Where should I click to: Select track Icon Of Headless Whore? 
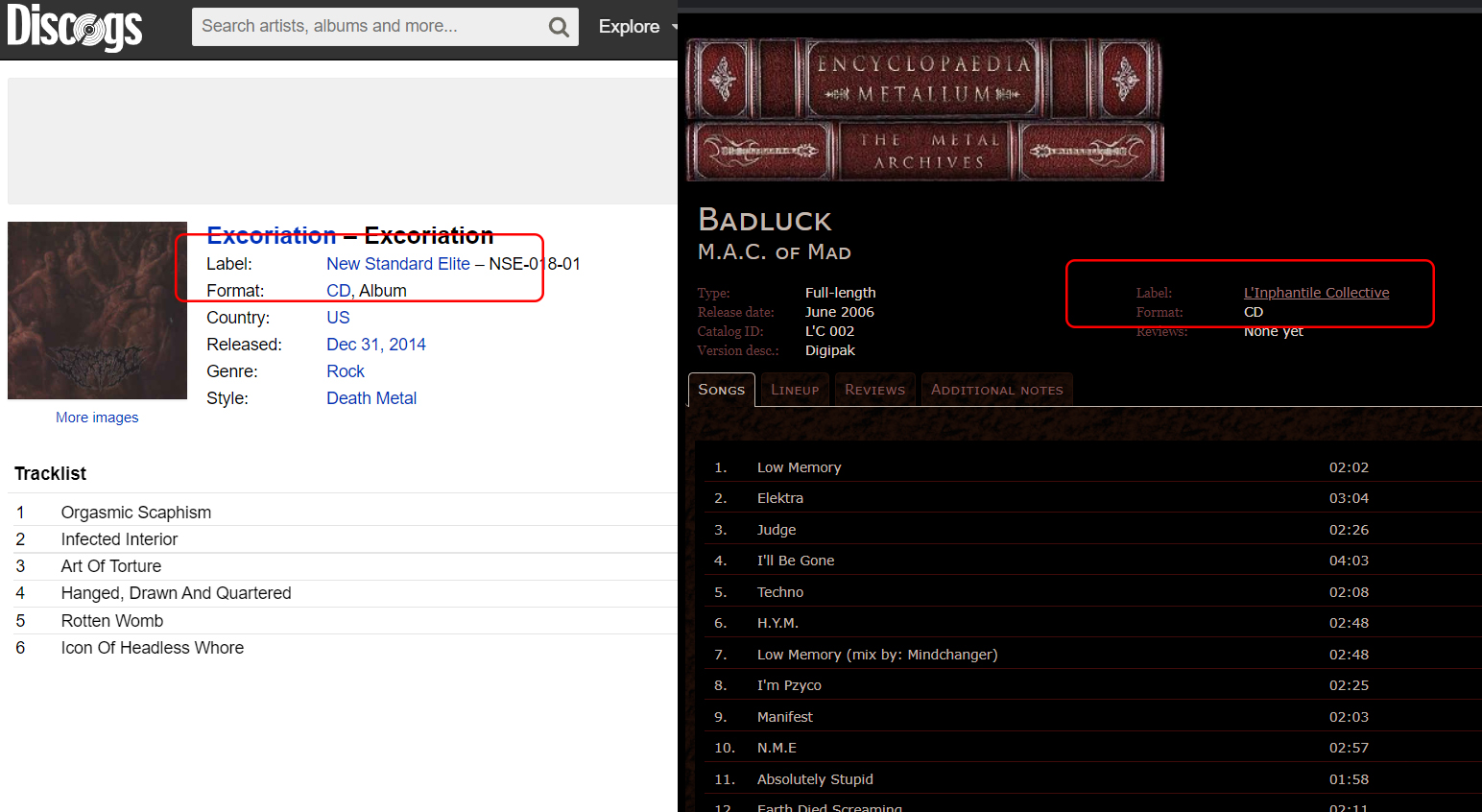click(x=153, y=648)
